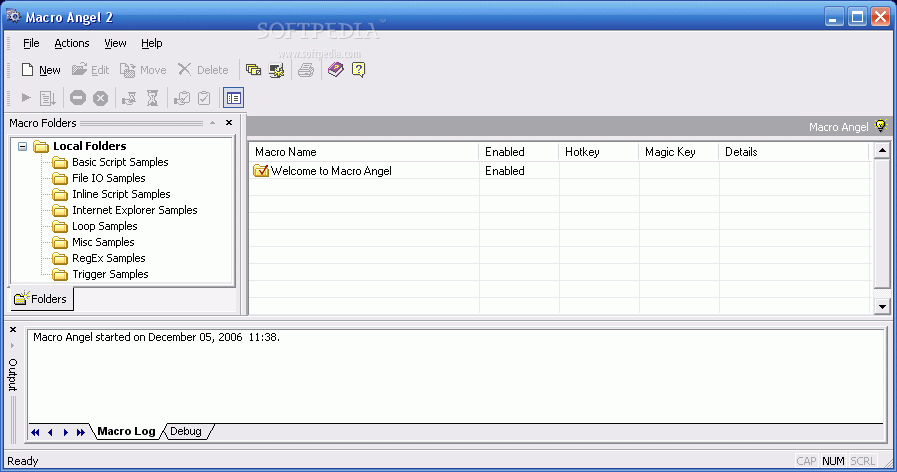
Task: Jump to last output tab arrow
Action: 81,433
